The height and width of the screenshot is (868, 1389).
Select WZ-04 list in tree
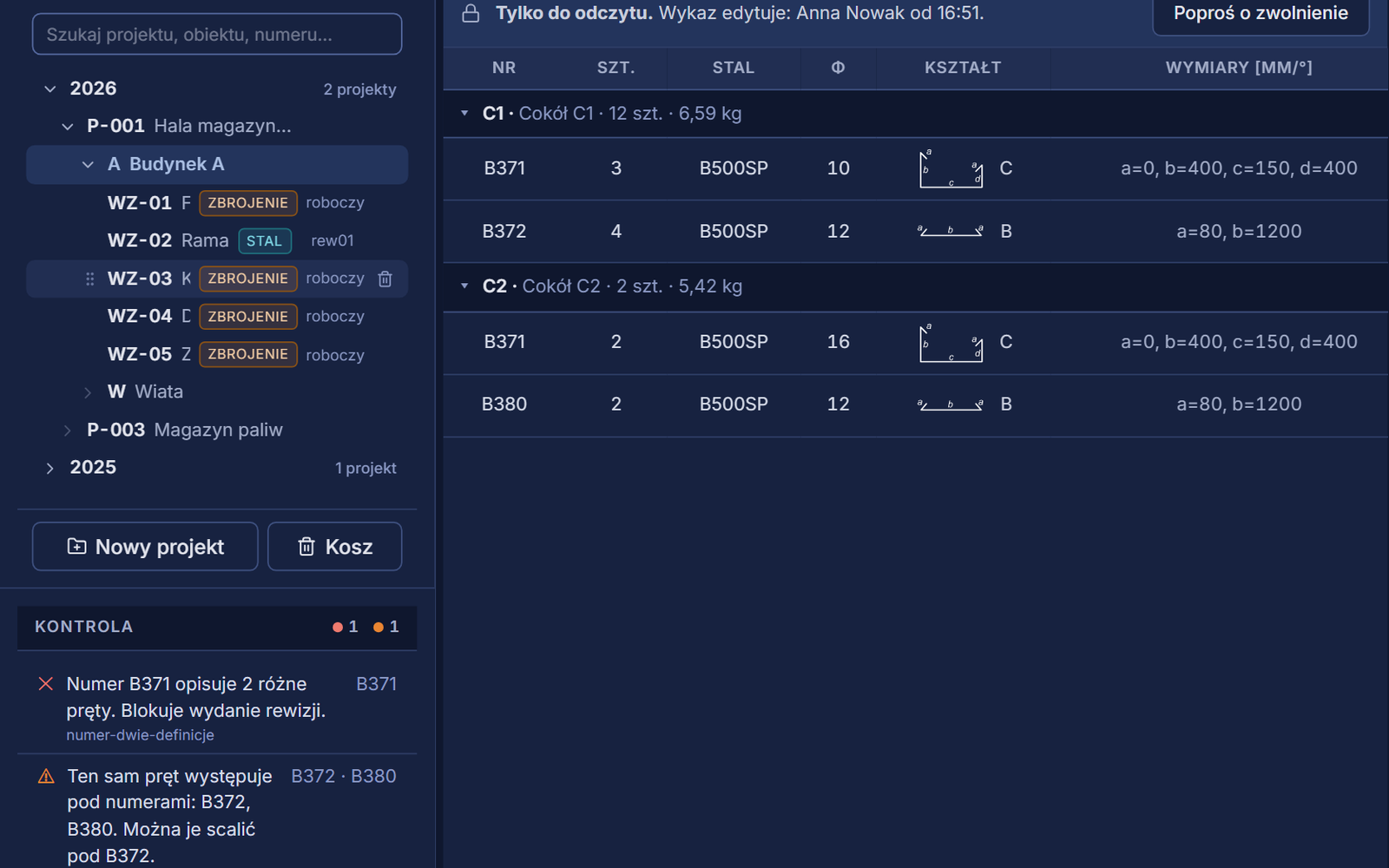217,317
